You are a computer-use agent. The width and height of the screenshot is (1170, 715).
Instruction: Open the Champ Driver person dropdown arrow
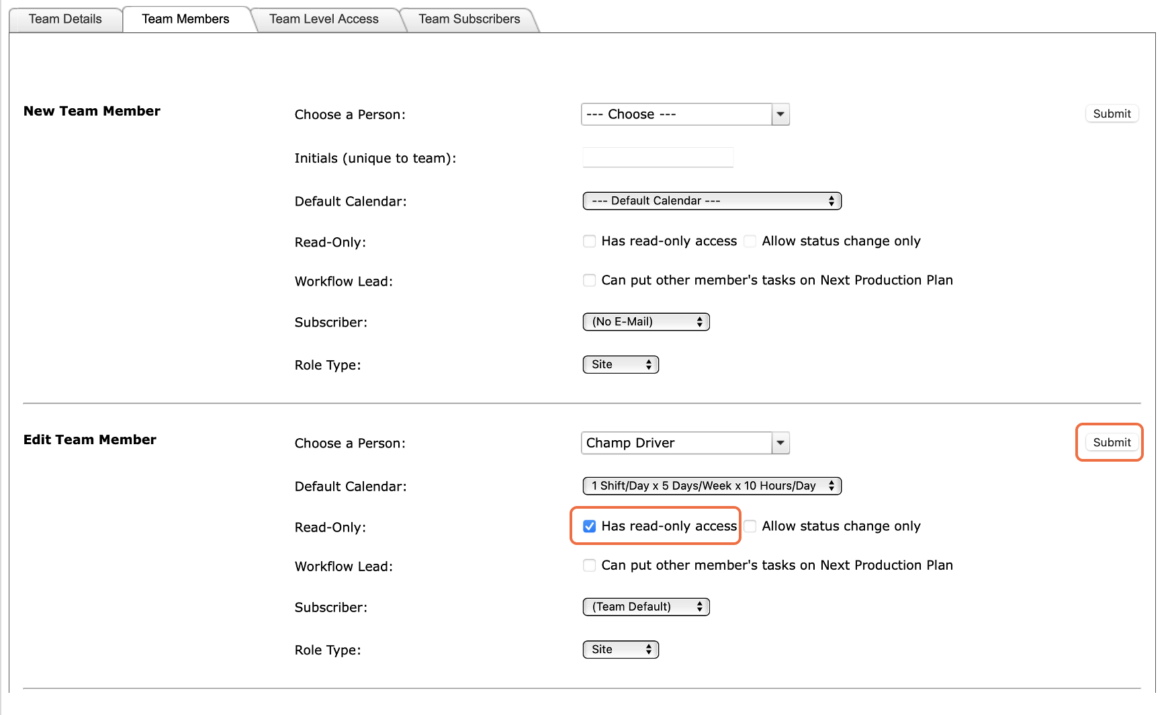click(x=780, y=443)
